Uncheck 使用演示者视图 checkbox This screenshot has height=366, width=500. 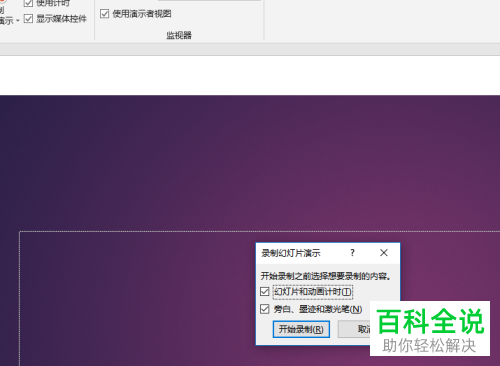[x=104, y=14]
